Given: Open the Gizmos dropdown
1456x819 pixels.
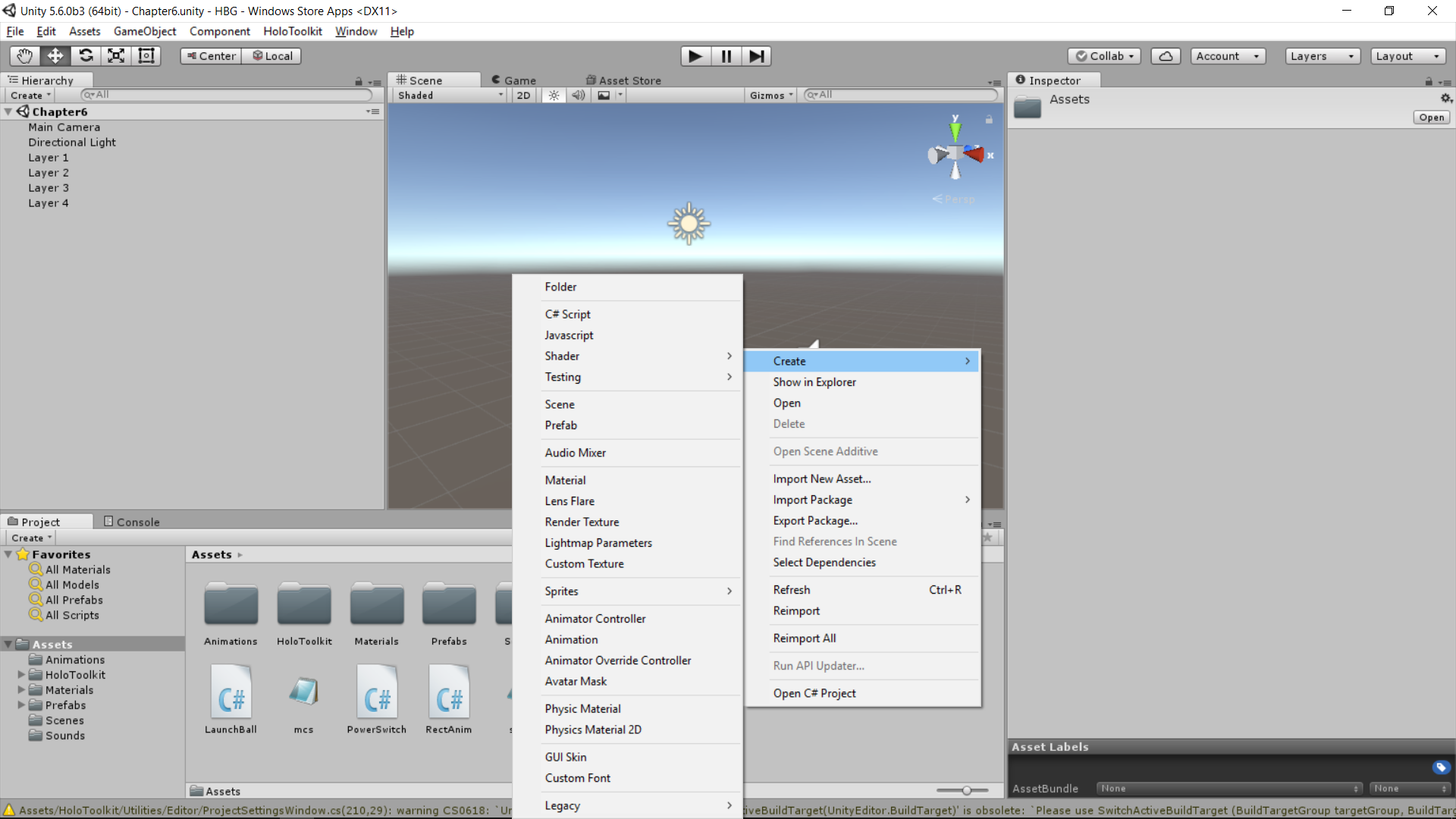Looking at the screenshot, I should pyautogui.click(x=771, y=96).
